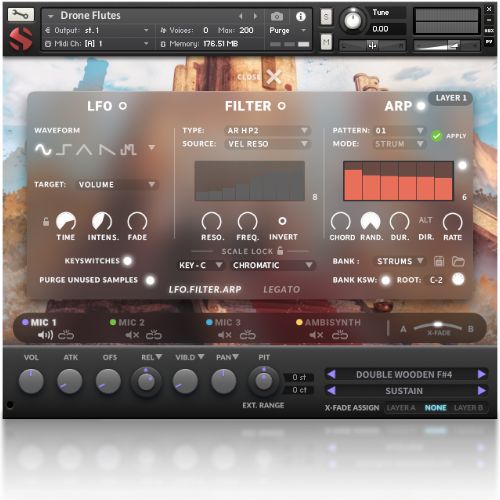Assign X-Fade to Layer A

[401, 408]
